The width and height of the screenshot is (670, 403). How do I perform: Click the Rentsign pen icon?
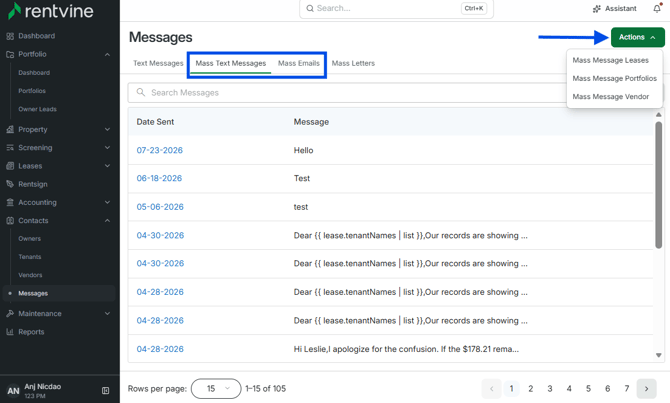point(10,184)
